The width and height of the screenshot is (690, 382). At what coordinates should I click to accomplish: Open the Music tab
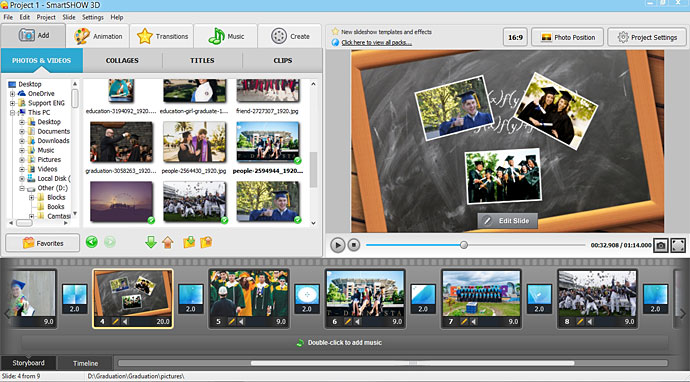[x=226, y=36]
